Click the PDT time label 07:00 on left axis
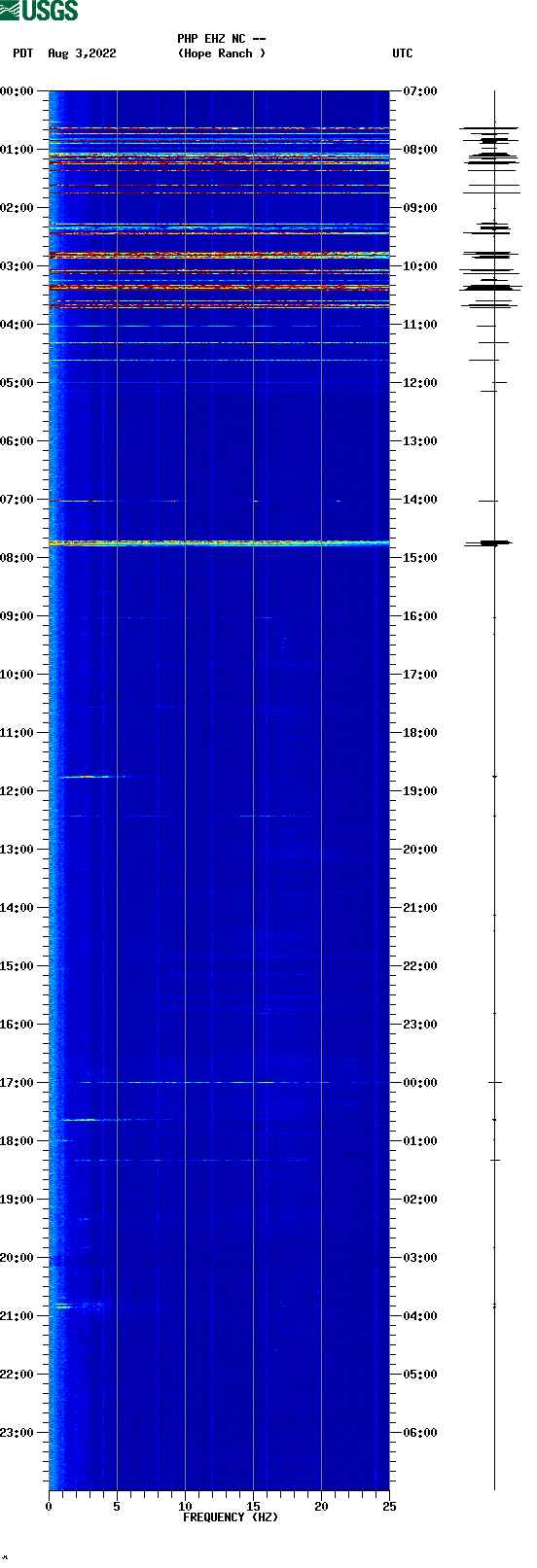The height and width of the screenshot is (1568, 537). 18,500
